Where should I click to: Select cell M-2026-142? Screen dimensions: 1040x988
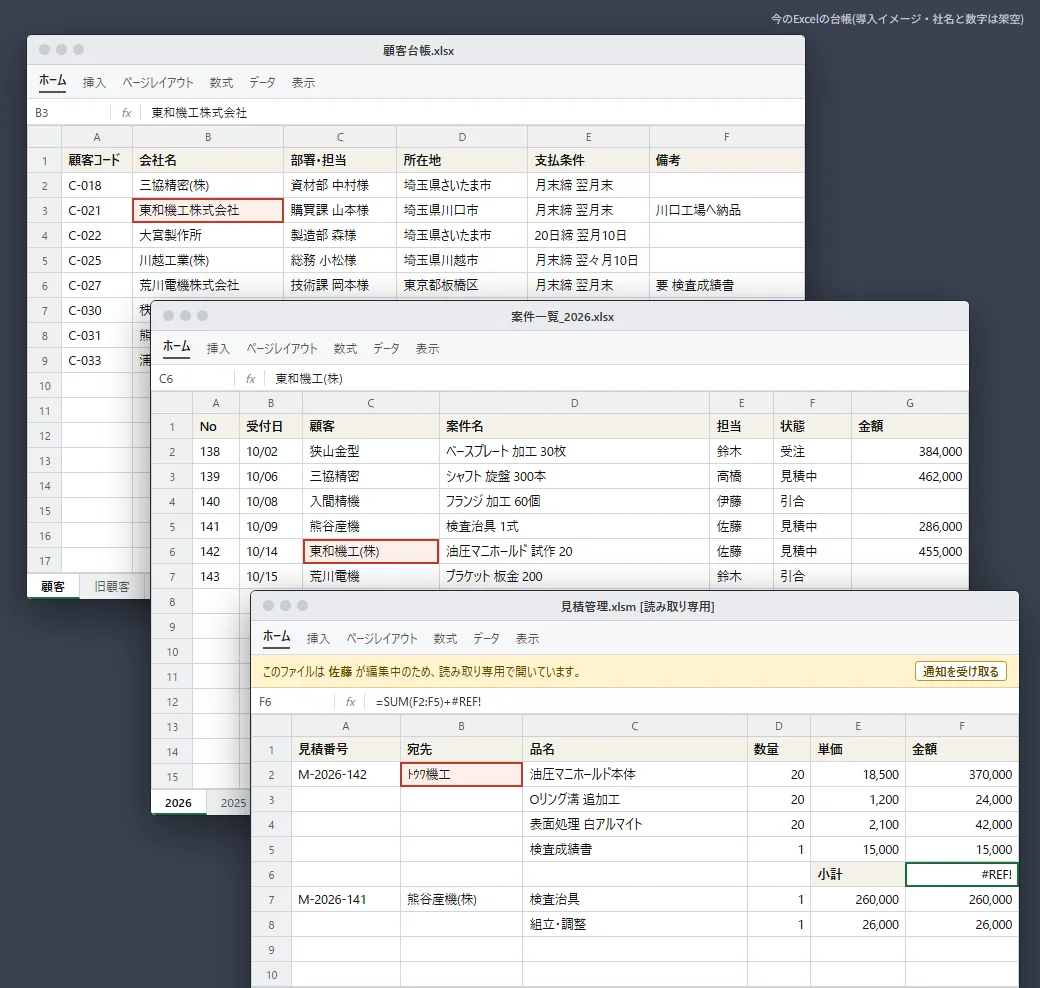(x=346, y=774)
